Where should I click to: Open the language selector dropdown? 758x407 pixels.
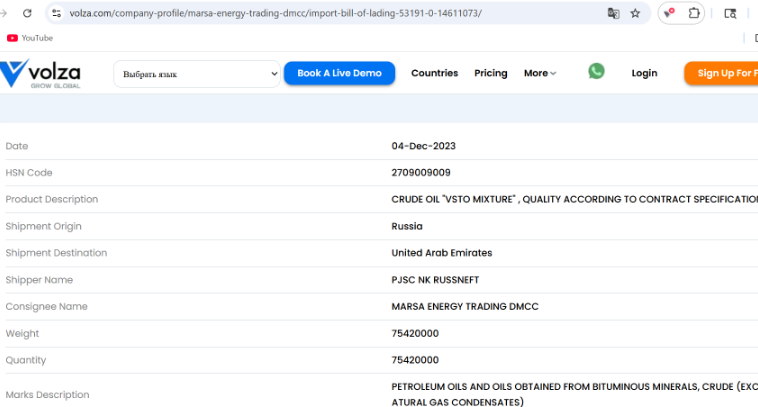197,74
